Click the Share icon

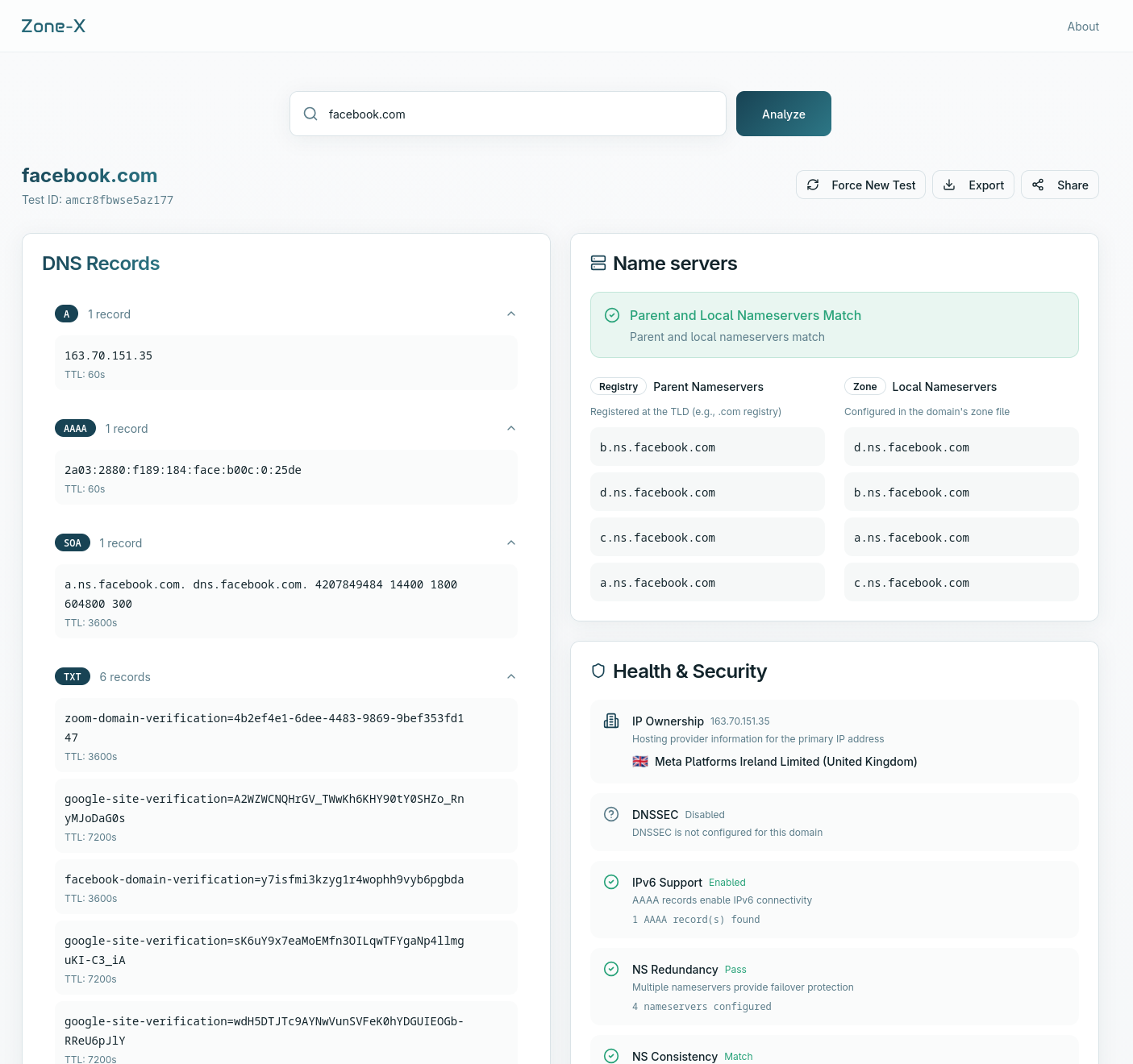[1038, 185]
